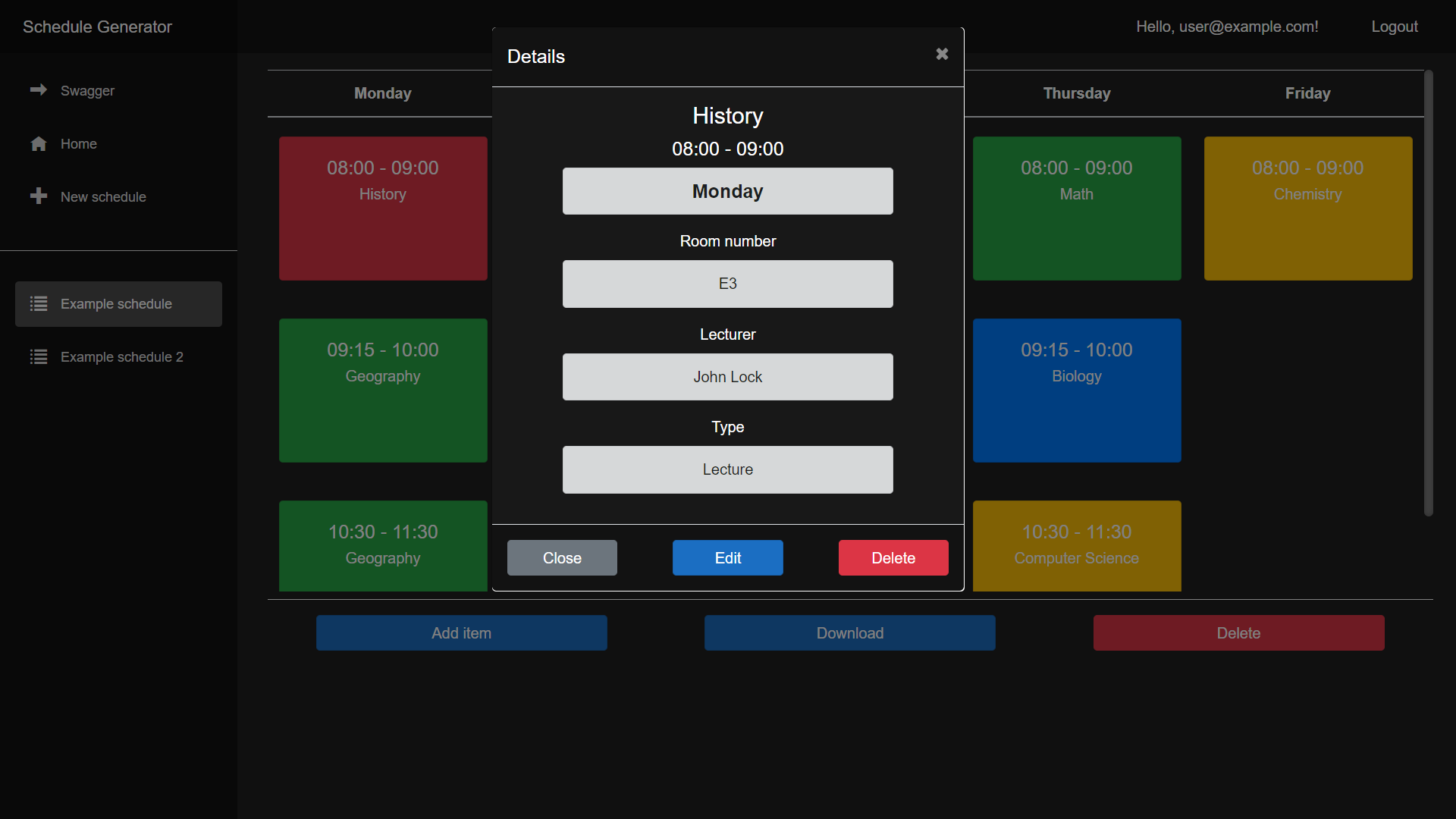
Task: Click the Schedule Generator app icon
Action: (97, 27)
